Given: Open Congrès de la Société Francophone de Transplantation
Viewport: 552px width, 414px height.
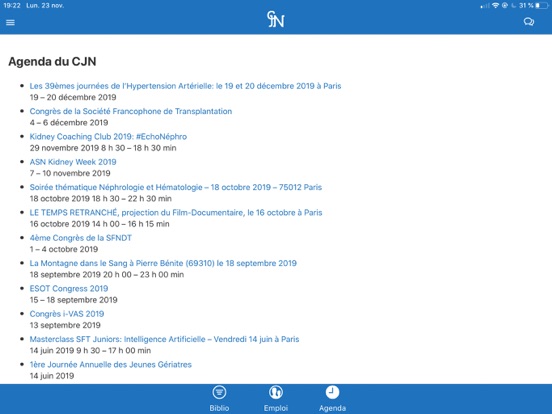Looking at the screenshot, I should [131, 111].
